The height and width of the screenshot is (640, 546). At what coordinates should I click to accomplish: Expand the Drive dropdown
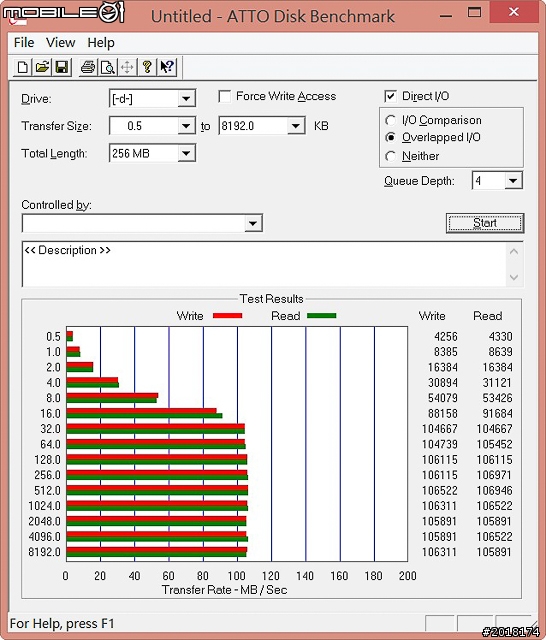pos(186,98)
